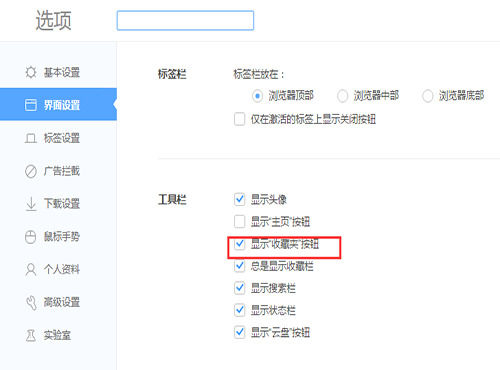The image size is (500, 370).
Task: Click the block icon beside 广告拦截
Action: pyautogui.click(x=31, y=171)
